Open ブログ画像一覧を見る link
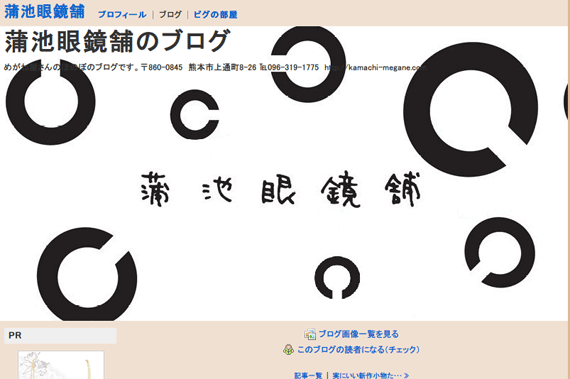 (358, 334)
